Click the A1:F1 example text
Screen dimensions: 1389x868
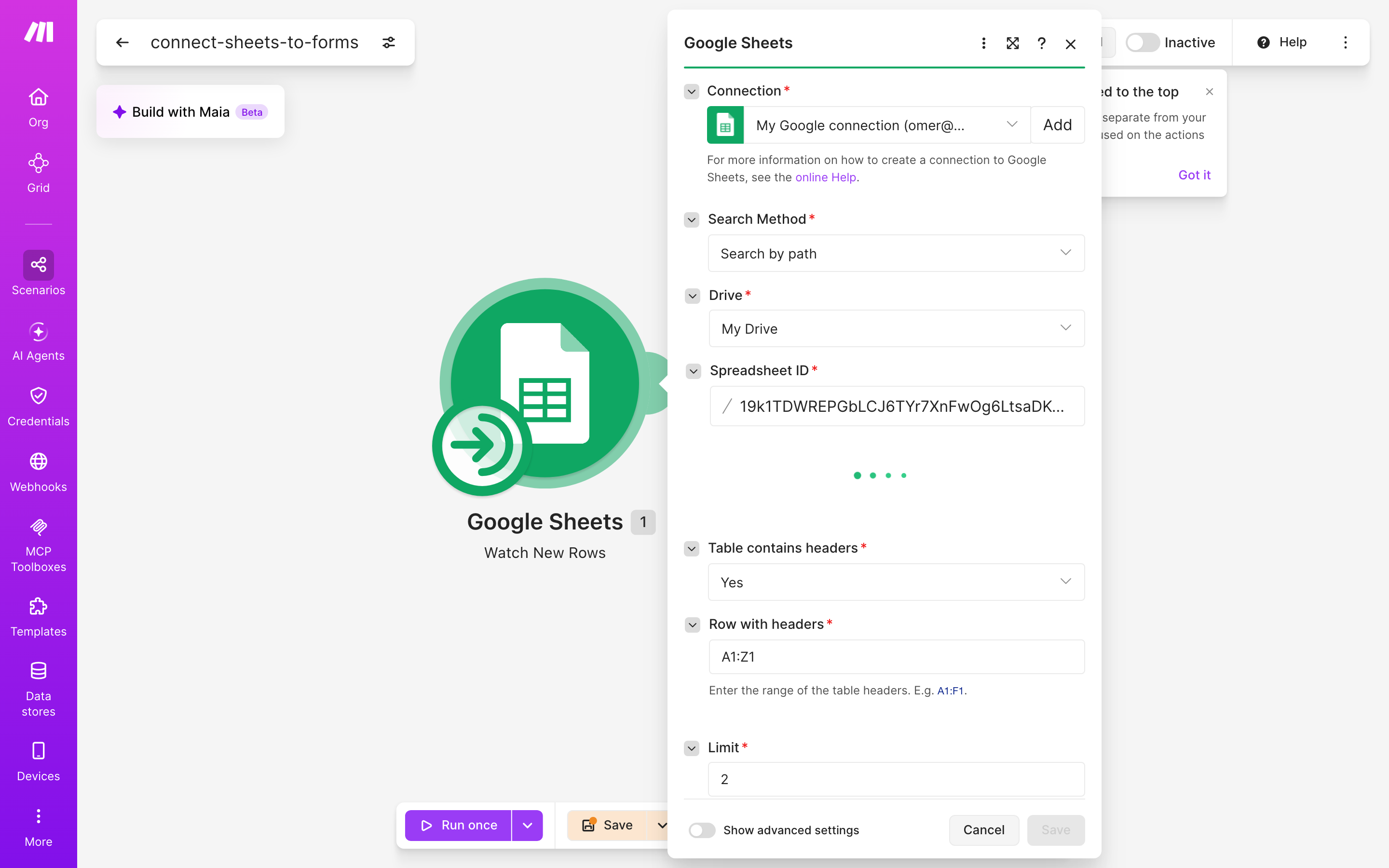tap(950, 691)
